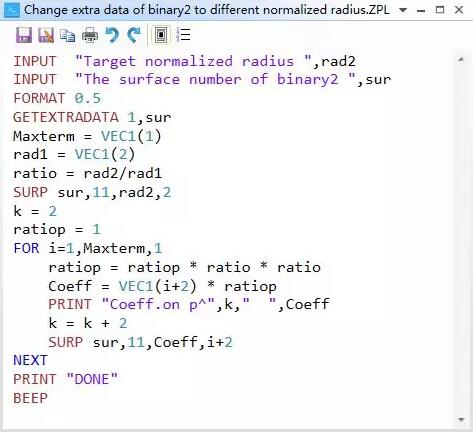Minimize the ZPL editor window
The image size is (473, 432).
click(x=421, y=10)
